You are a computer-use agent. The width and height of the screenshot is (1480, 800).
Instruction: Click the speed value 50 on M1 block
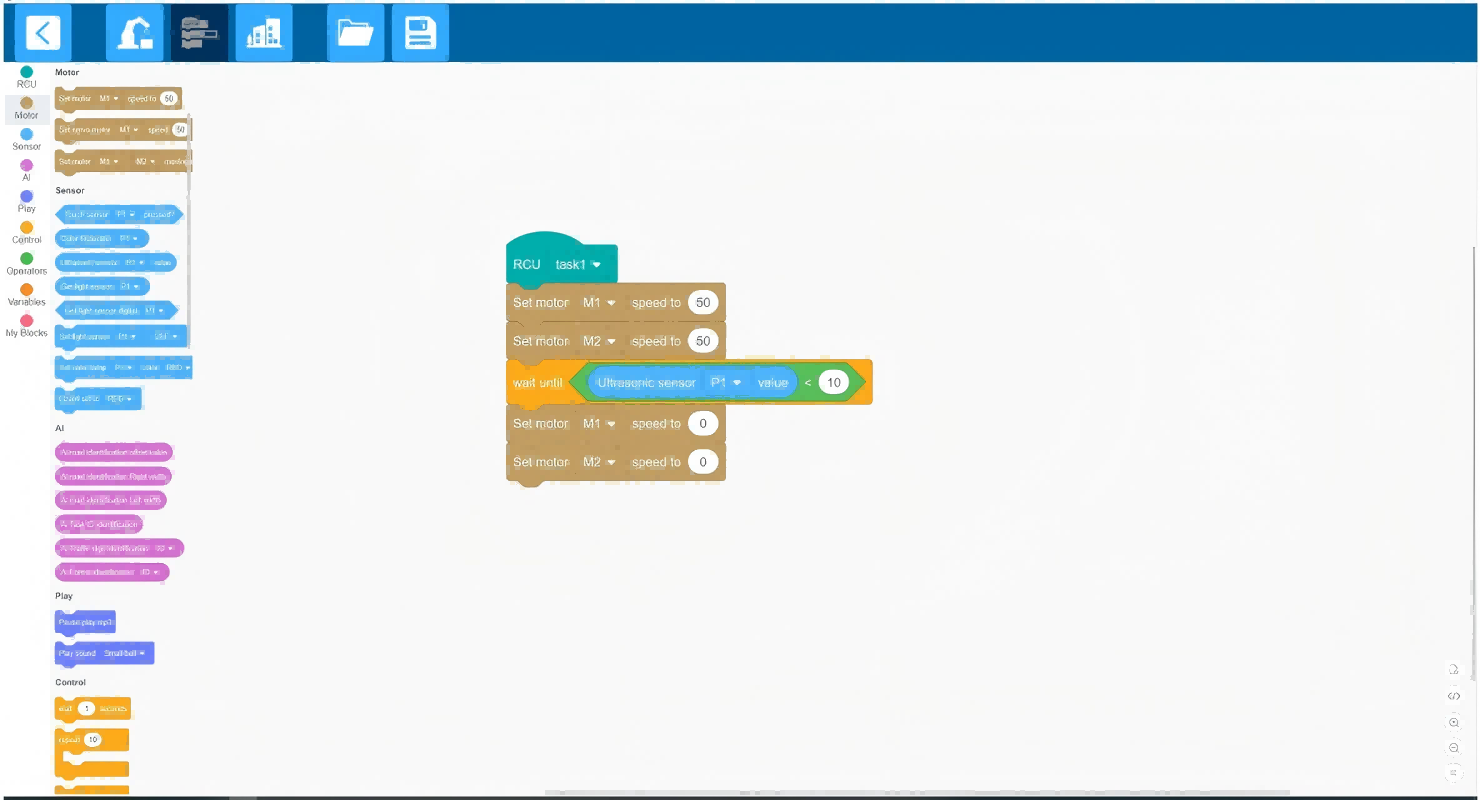tap(703, 303)
